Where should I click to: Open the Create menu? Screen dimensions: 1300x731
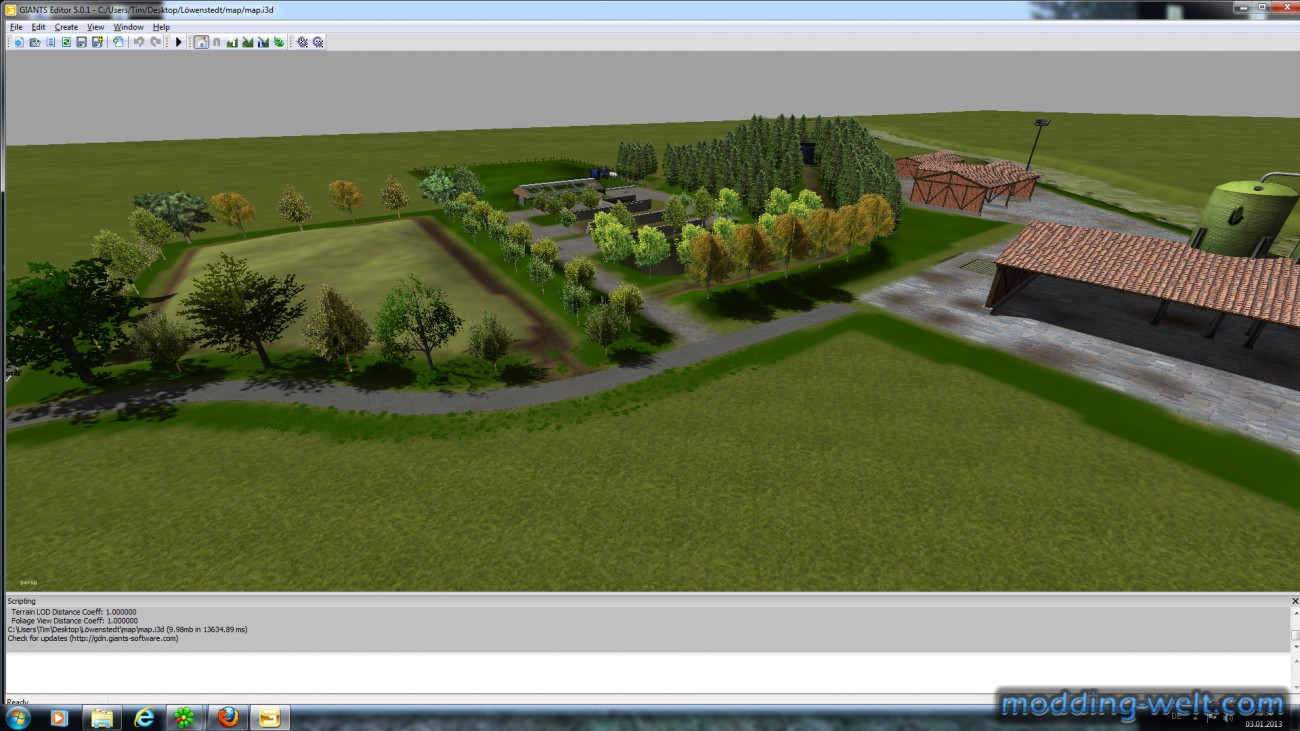pyautogui.click(x=66, y=27)
